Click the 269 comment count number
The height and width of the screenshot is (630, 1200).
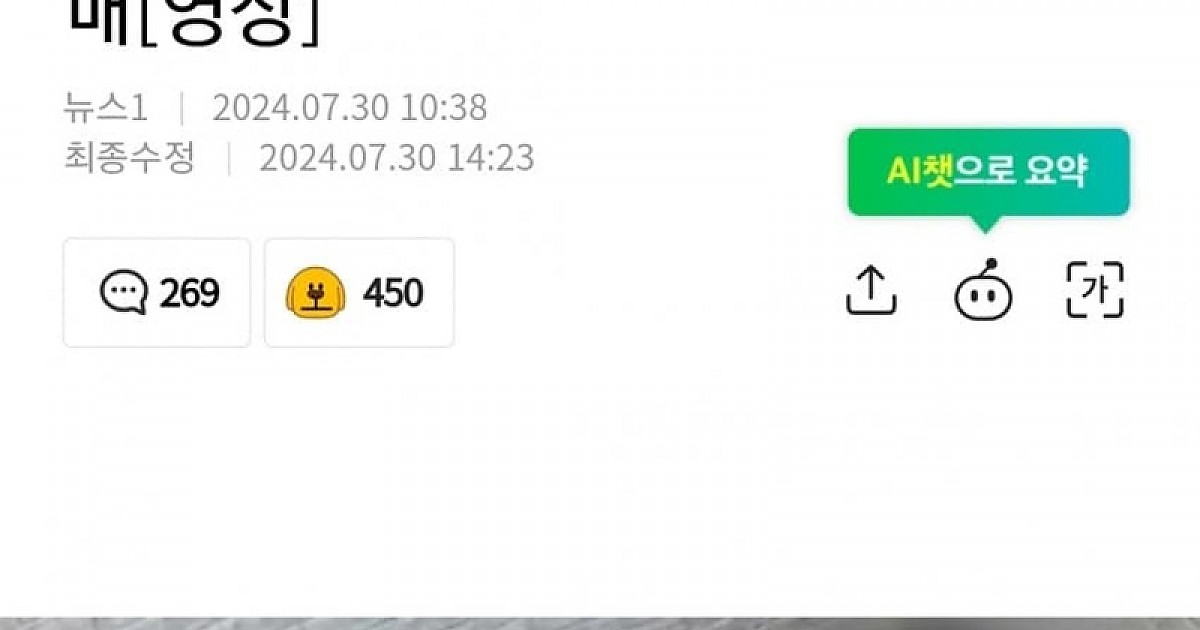pos(189,293)
